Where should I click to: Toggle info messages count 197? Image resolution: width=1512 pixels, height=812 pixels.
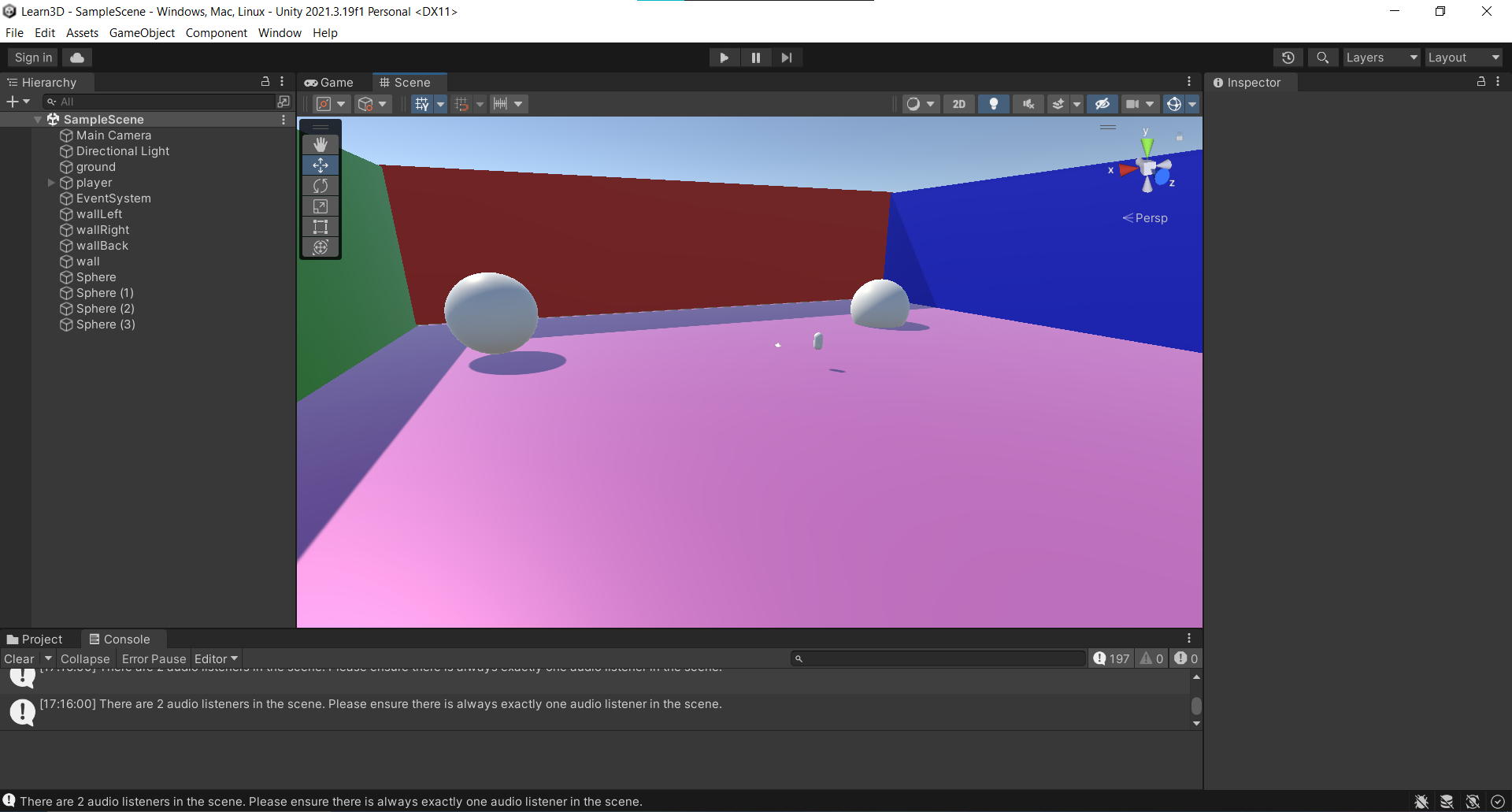(x=1112, y=659)
